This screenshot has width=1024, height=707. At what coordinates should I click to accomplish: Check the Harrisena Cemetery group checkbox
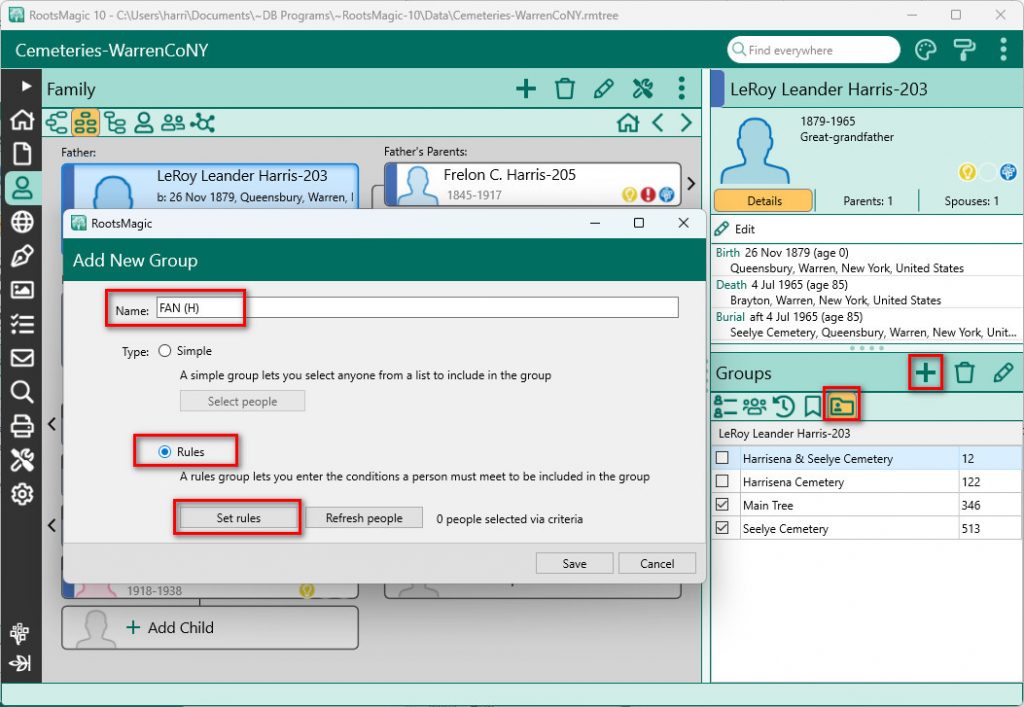pos(722,482)
